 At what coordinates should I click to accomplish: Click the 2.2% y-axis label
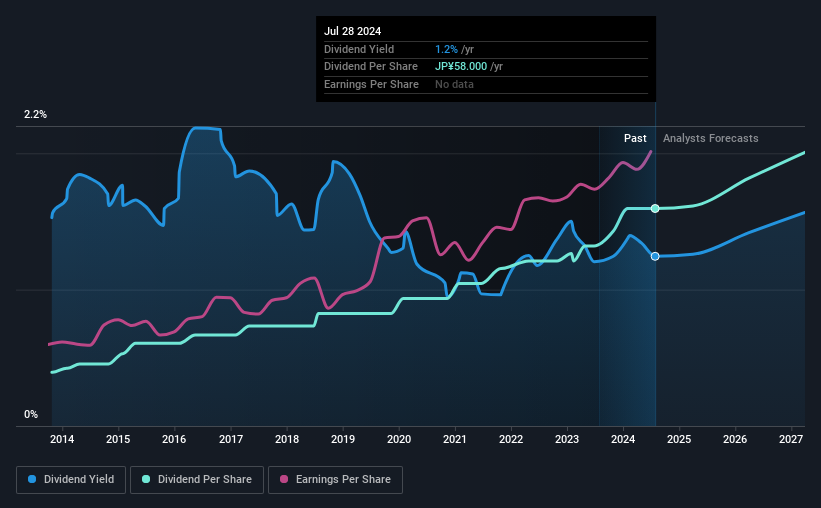(35, 115)
